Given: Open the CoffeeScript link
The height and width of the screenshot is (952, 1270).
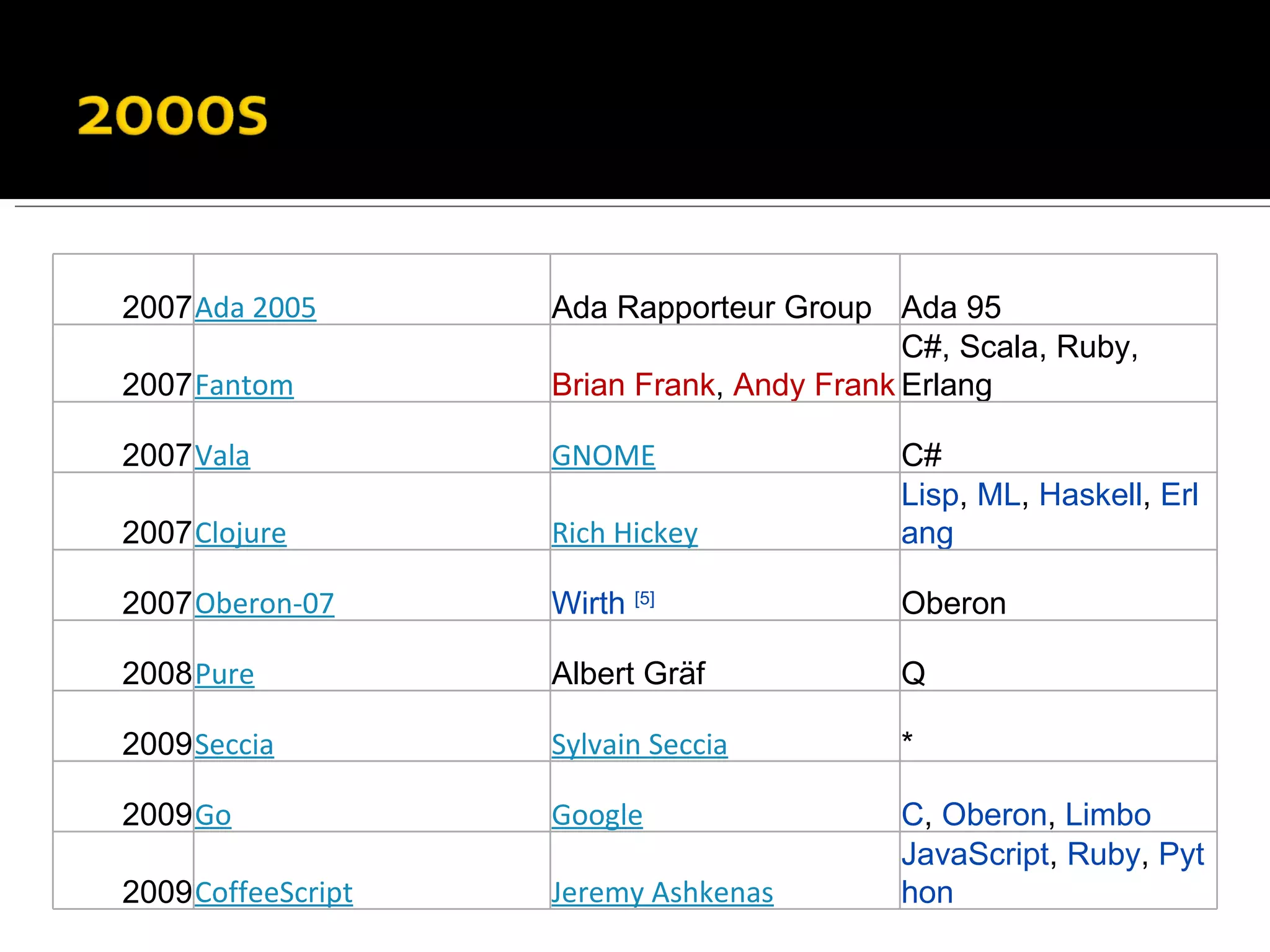Looking at the screenshot, I should tap(274, 893).
